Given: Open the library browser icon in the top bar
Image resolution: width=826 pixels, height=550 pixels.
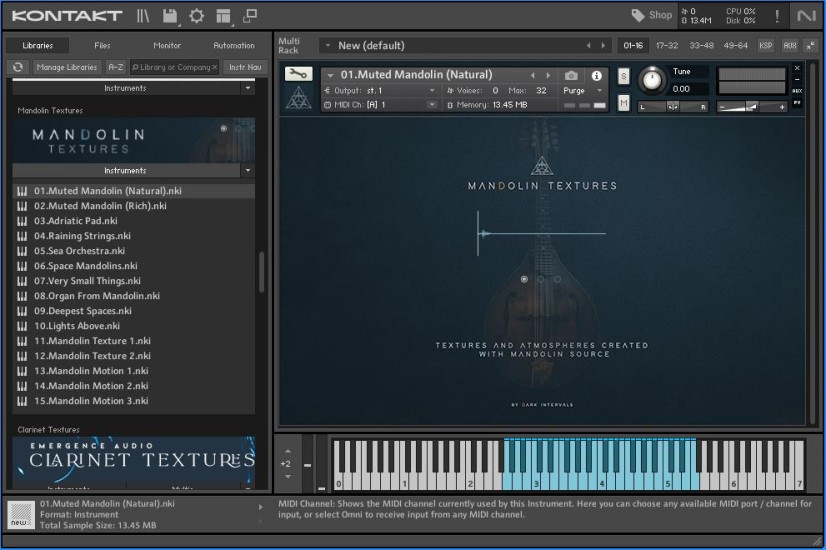Looking at the screenshot, I should coord(144,15).
